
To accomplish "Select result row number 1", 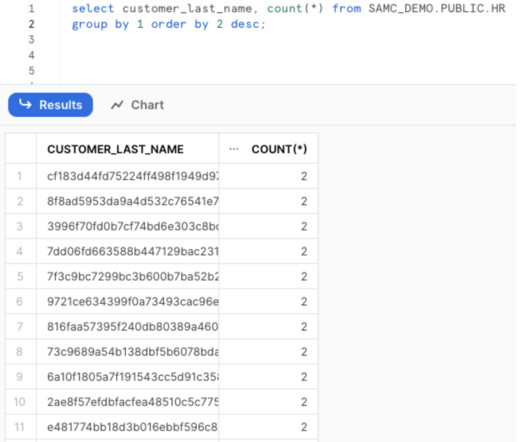I will pyautogui.click(x=20, y=176).
